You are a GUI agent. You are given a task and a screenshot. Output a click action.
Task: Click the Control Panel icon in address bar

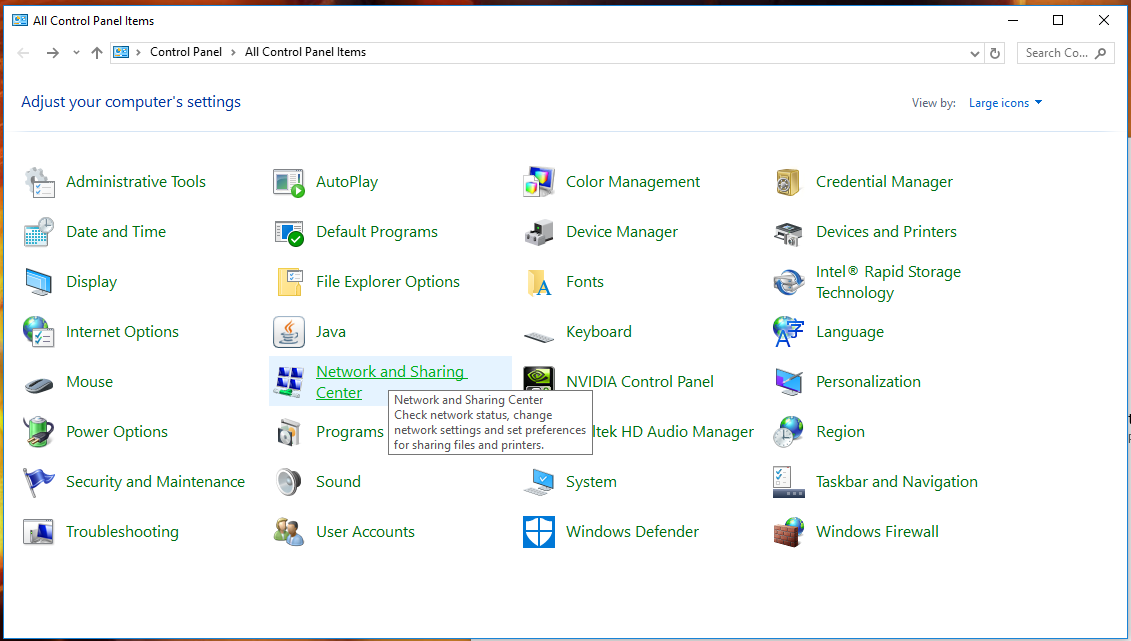pyautogui.click(x=121, y=52)
